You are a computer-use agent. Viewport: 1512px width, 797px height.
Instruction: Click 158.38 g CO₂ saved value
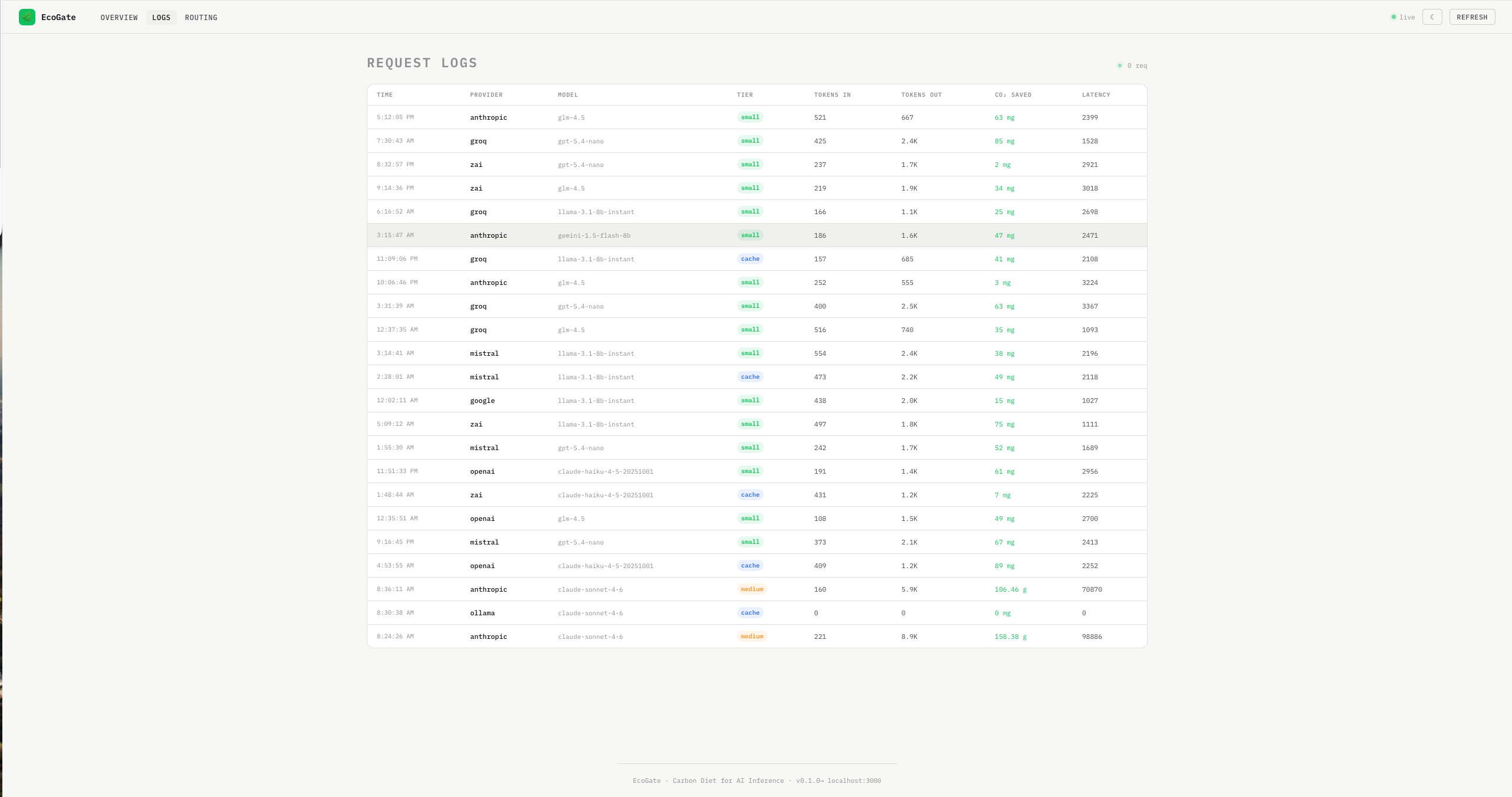(x=1010, y=637)
